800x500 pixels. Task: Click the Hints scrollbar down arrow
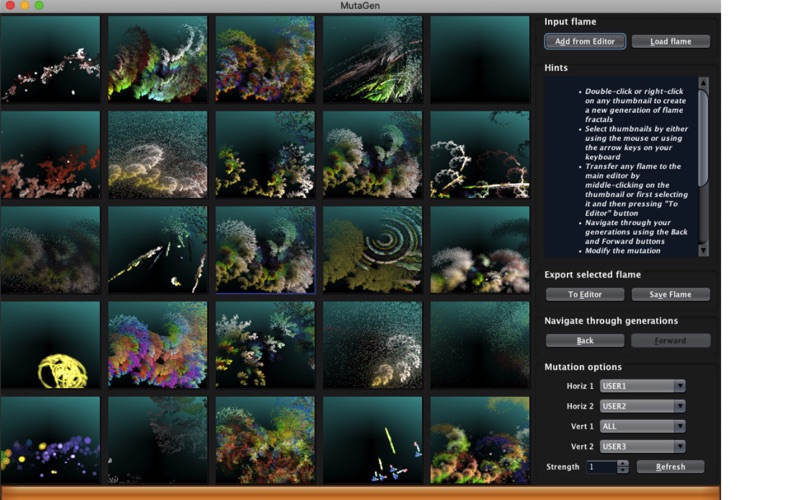[703, 250]
